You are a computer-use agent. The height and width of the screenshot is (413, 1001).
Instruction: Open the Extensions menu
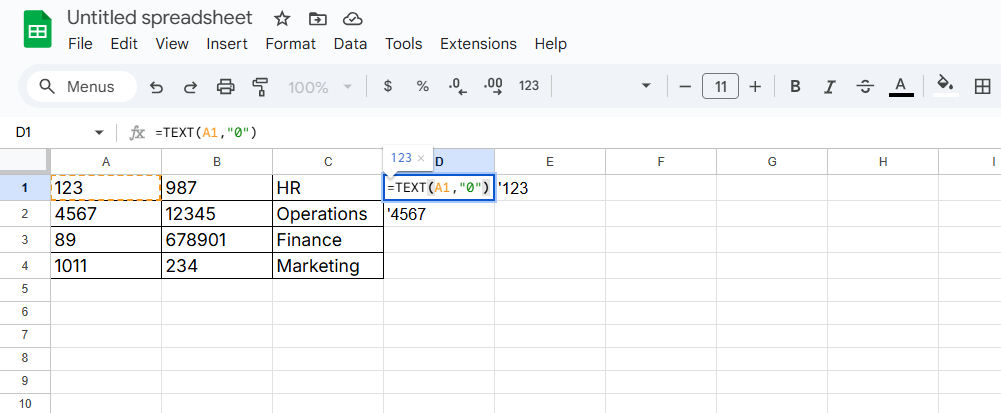coord(478,44)
